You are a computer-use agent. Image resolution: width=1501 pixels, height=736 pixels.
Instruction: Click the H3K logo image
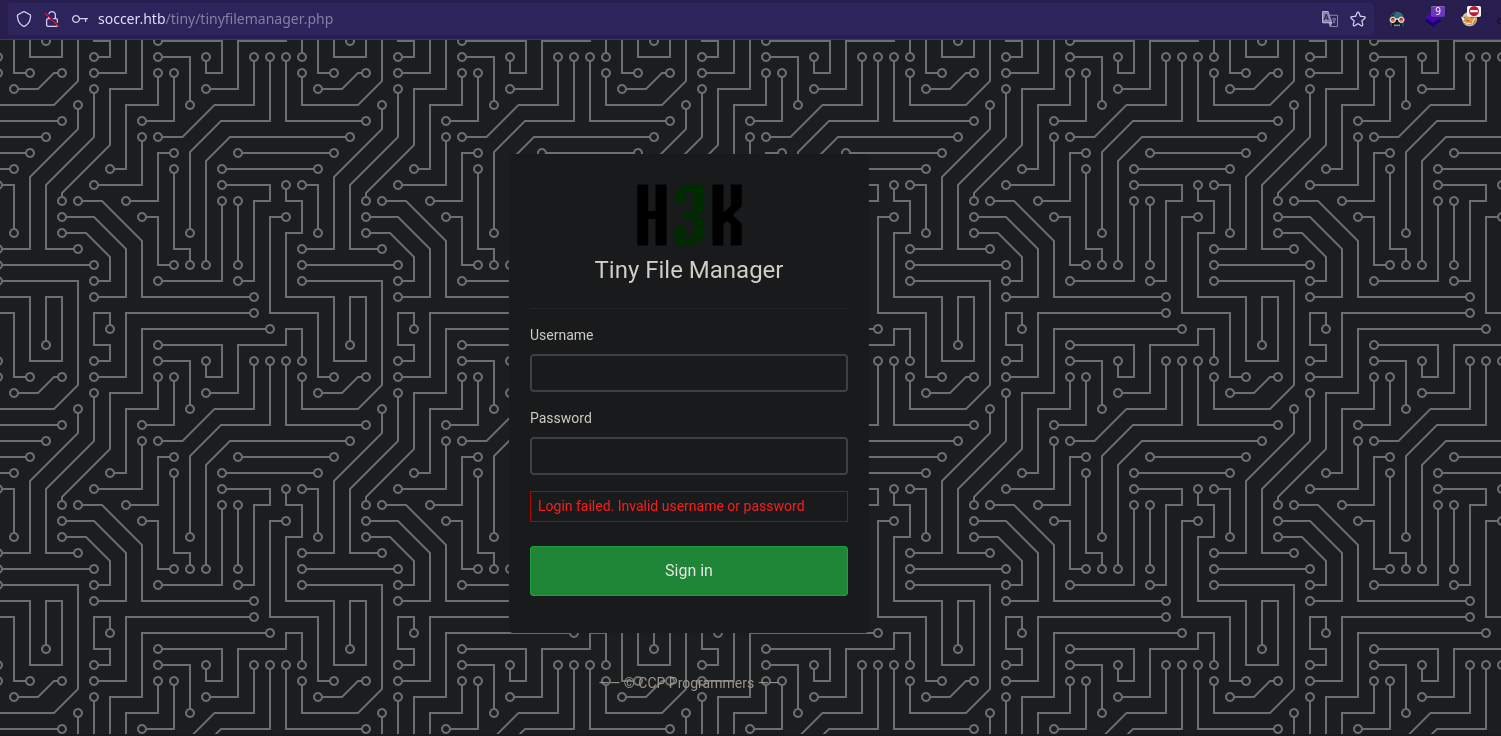689,215
